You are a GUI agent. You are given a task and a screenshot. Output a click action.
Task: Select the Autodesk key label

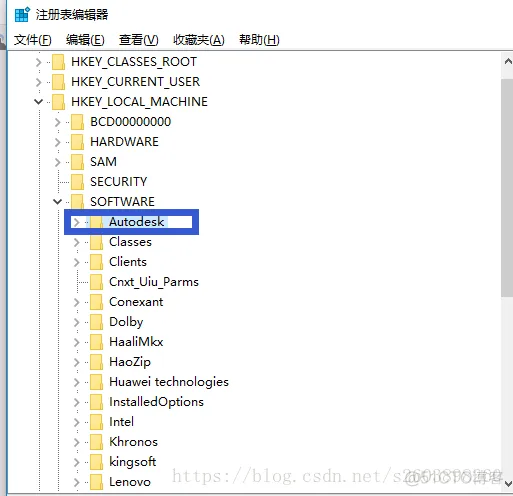(x=137, y=222)
